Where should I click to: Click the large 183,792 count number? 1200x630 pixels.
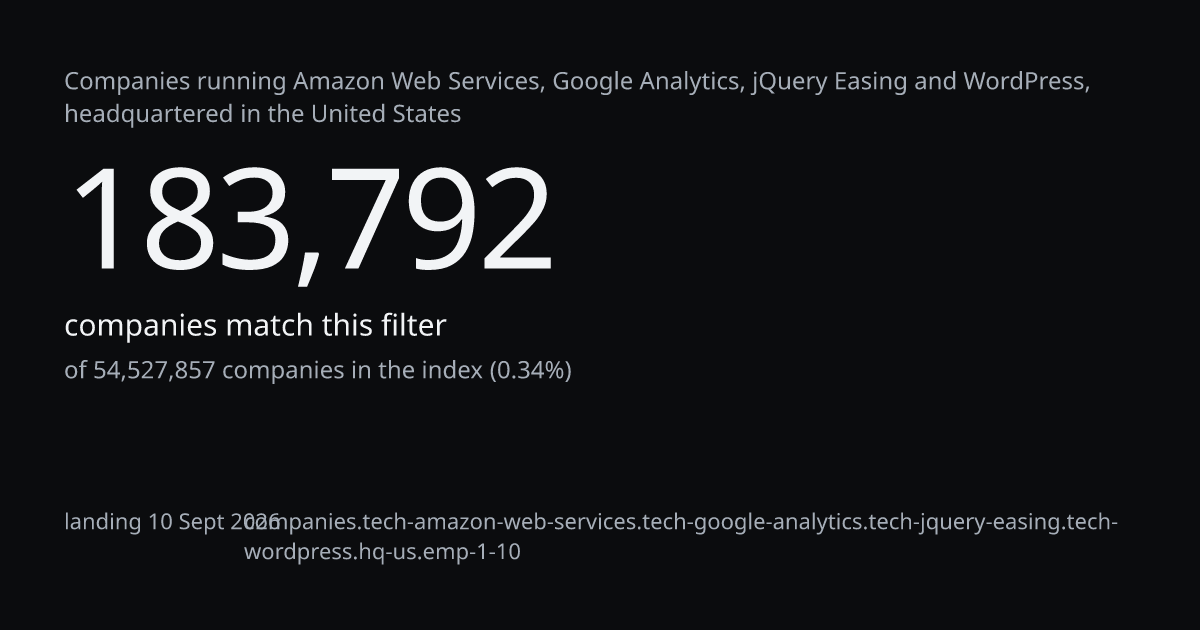coord(309,220)
